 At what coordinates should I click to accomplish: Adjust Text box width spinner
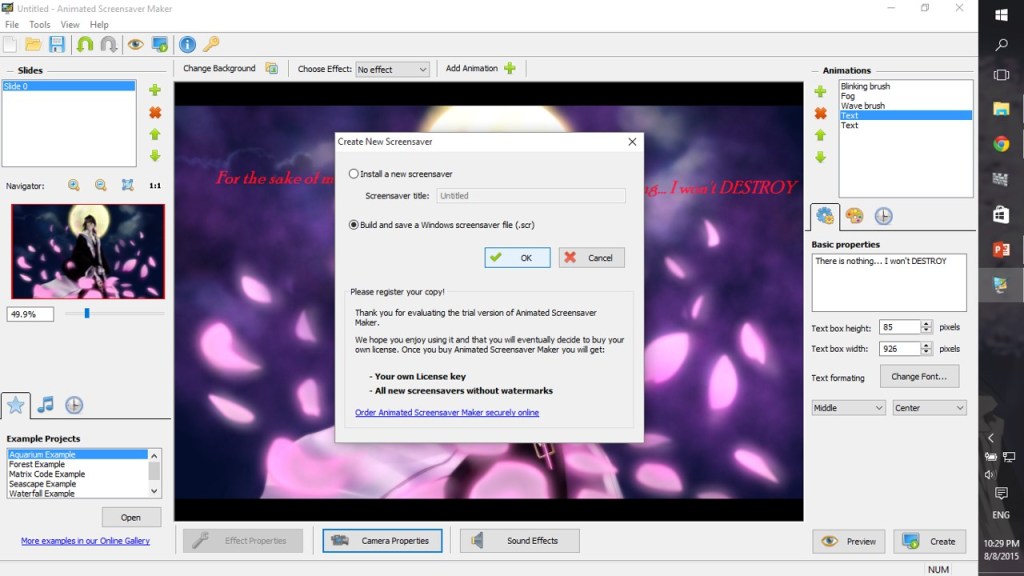coord(926,349)
